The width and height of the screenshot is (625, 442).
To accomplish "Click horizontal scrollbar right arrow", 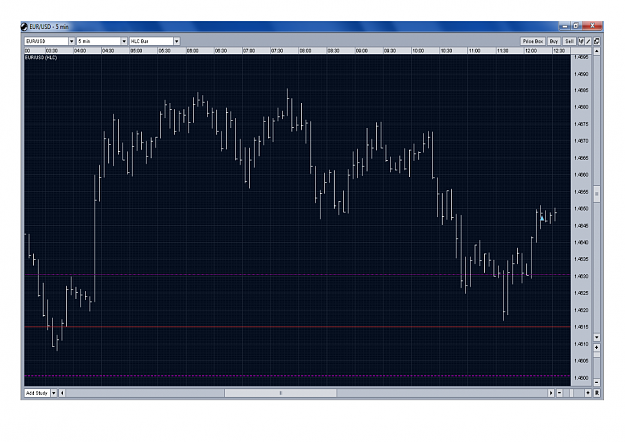I will click(551, 393).
